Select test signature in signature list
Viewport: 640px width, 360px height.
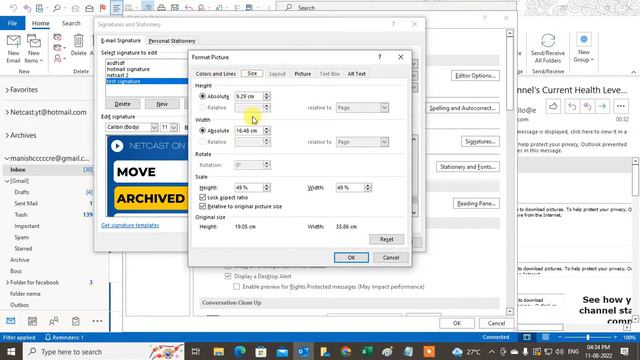(146, 81)
